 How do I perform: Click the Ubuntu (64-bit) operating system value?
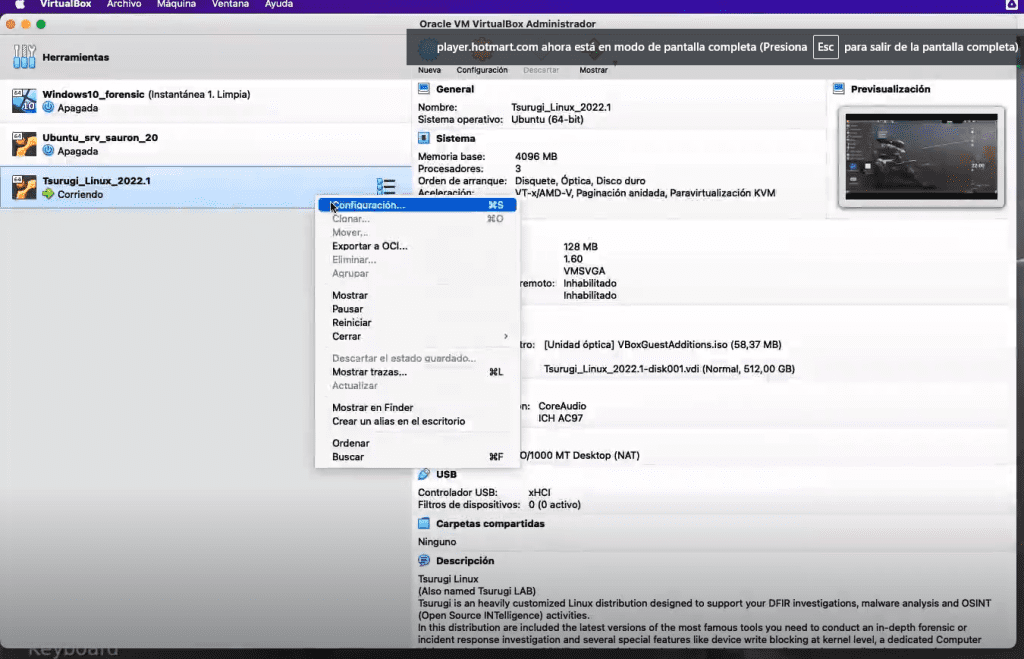click(x=547, y=120)
